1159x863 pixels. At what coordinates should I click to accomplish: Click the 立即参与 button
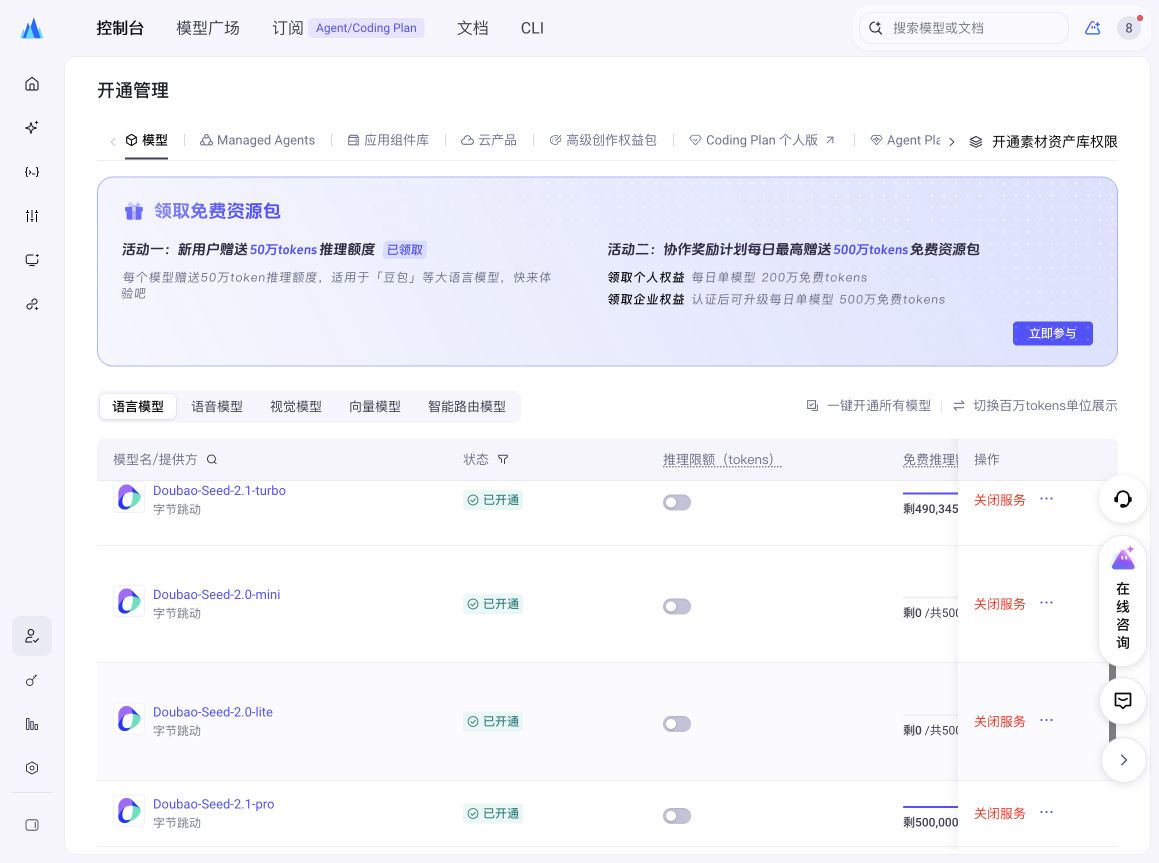[1053, 333]
